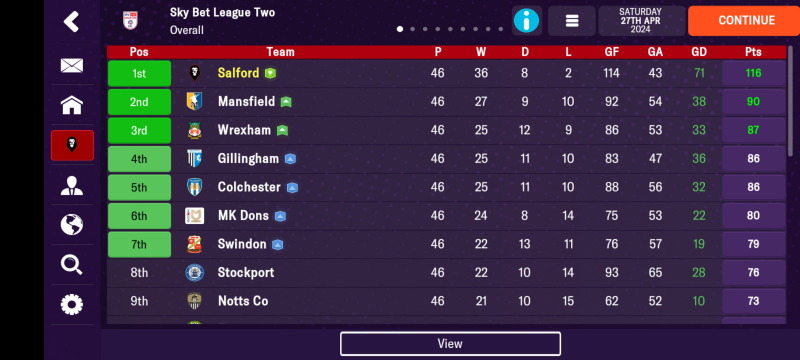Sort table by GD column header

(699, 52)
